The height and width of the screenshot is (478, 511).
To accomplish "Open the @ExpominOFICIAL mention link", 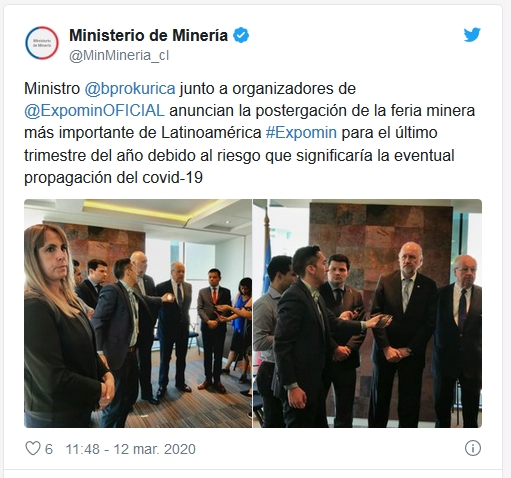I will 94,111.
